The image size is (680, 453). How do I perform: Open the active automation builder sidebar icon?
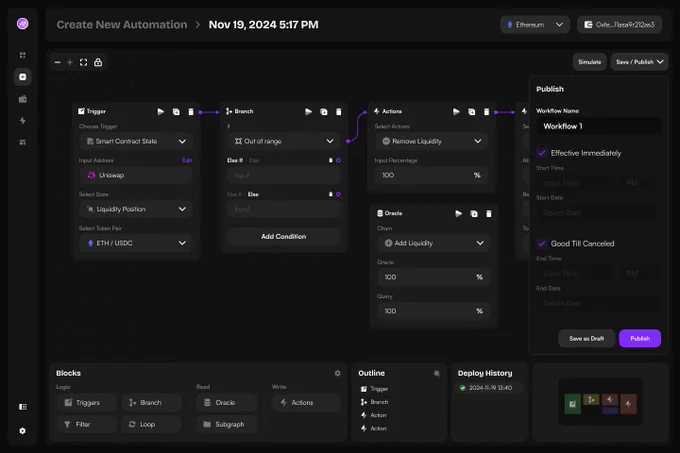click(x=23, y=77)
